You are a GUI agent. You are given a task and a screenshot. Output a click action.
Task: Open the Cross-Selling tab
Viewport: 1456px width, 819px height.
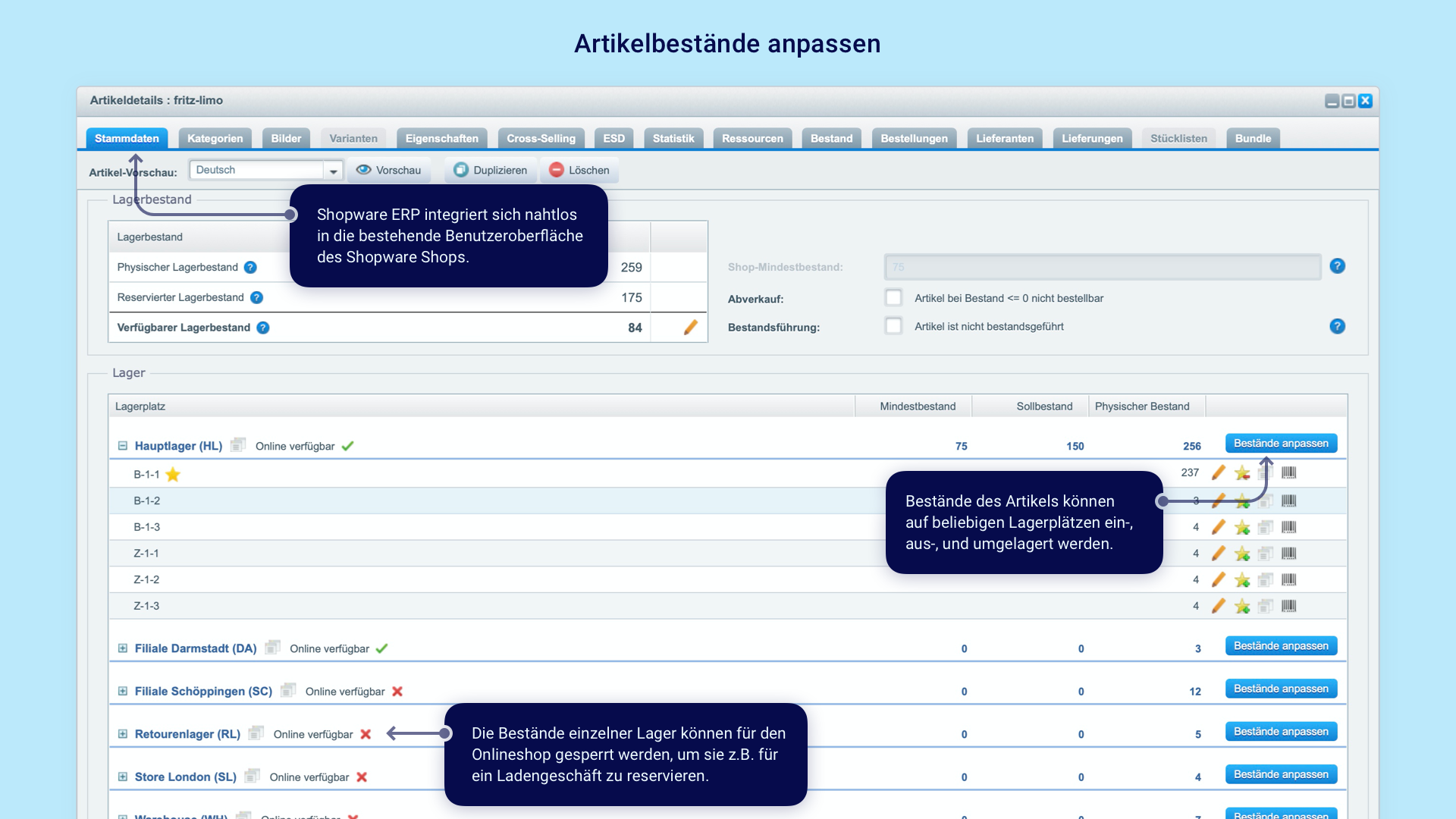coord(541,138)
